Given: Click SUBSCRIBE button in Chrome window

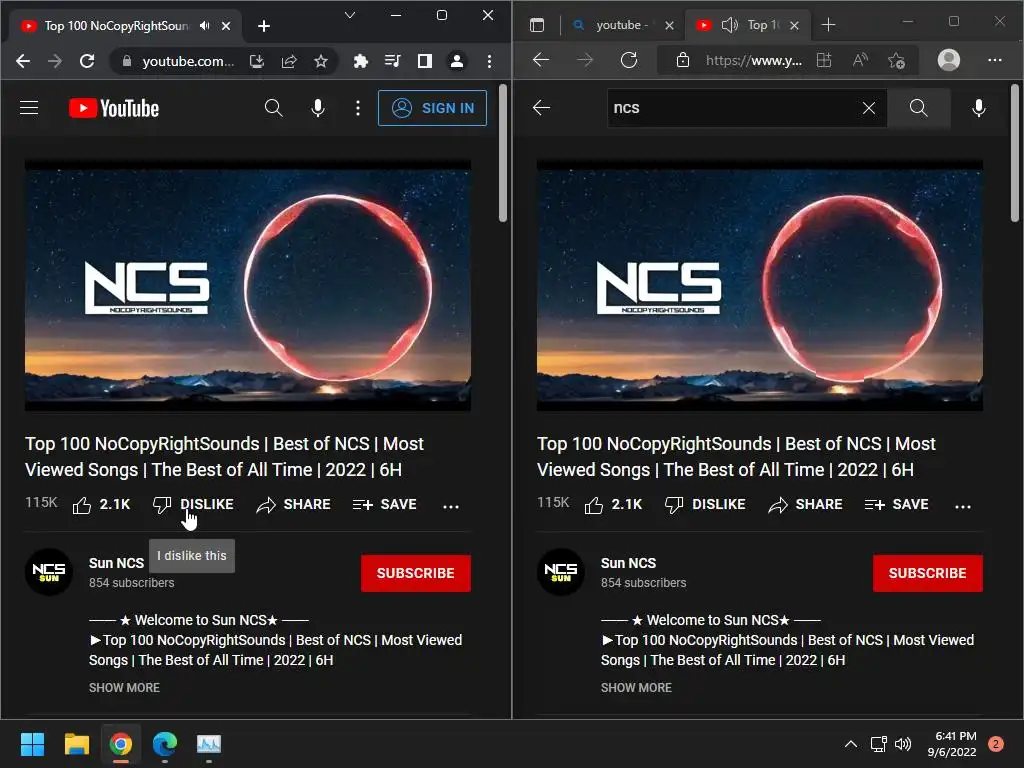Looking at the screenshot, I should [415, 573].
